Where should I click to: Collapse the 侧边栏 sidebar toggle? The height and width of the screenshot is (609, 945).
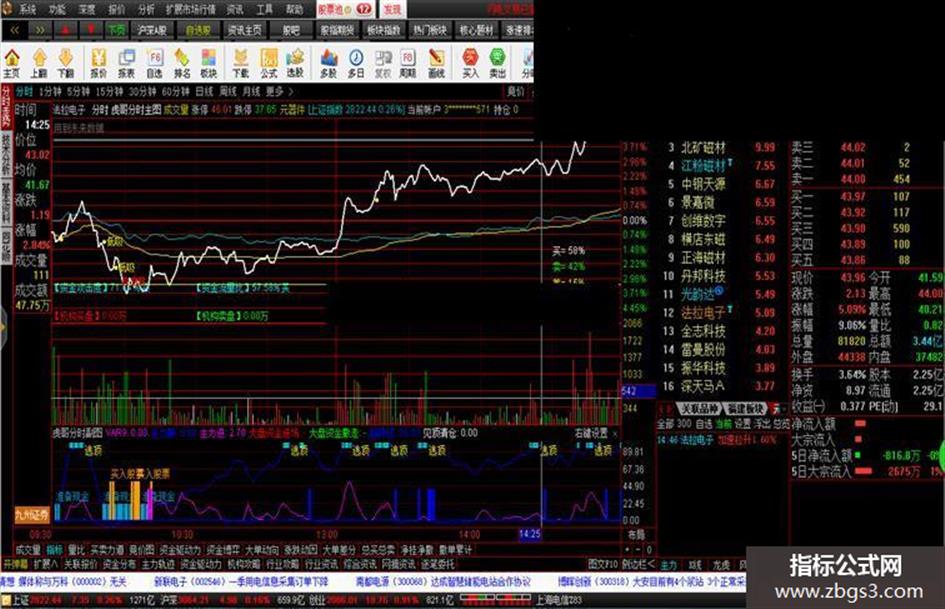[638, 565]
